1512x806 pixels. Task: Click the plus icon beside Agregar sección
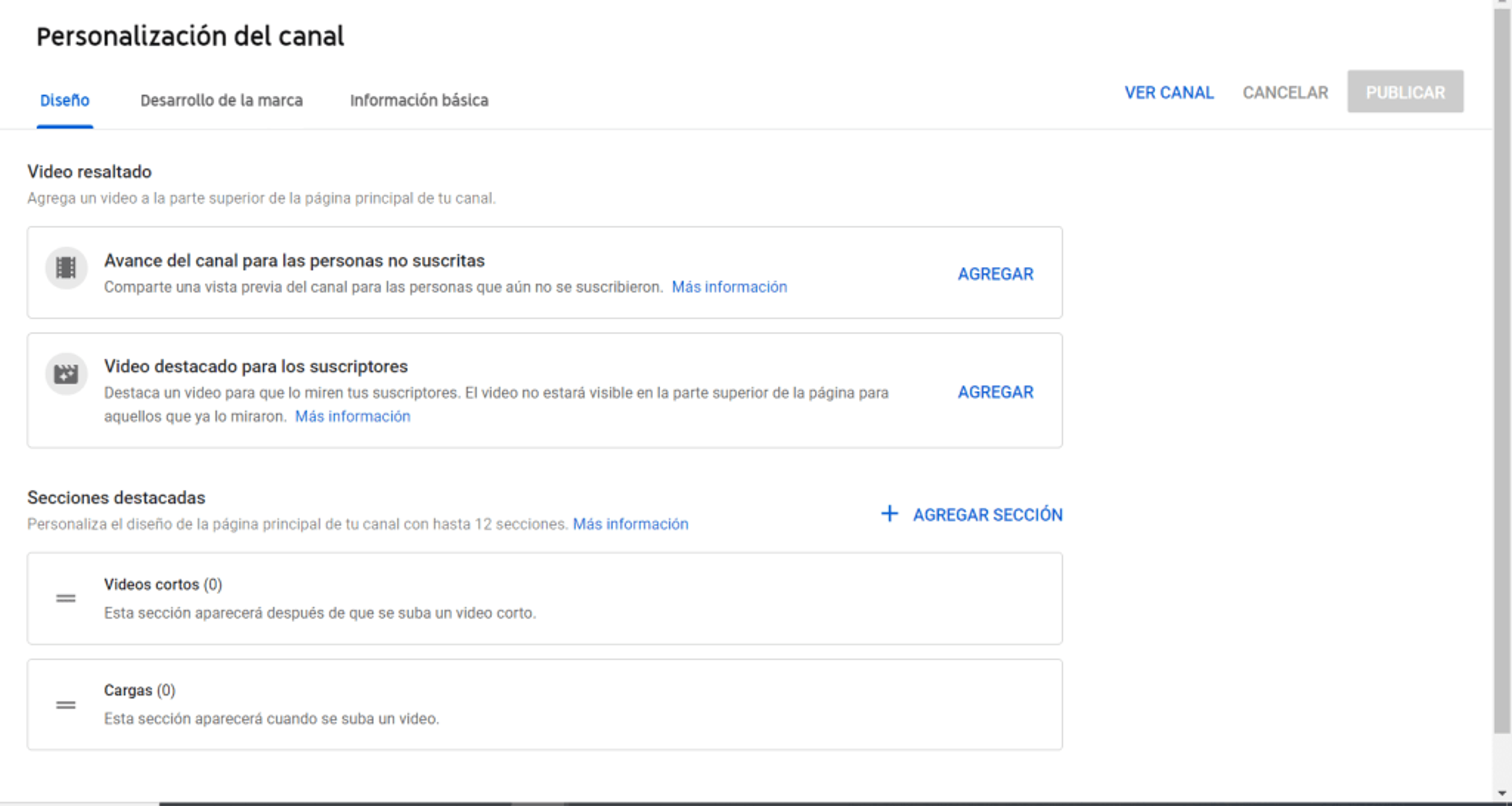pyautogui.click(x=889, y=514)
